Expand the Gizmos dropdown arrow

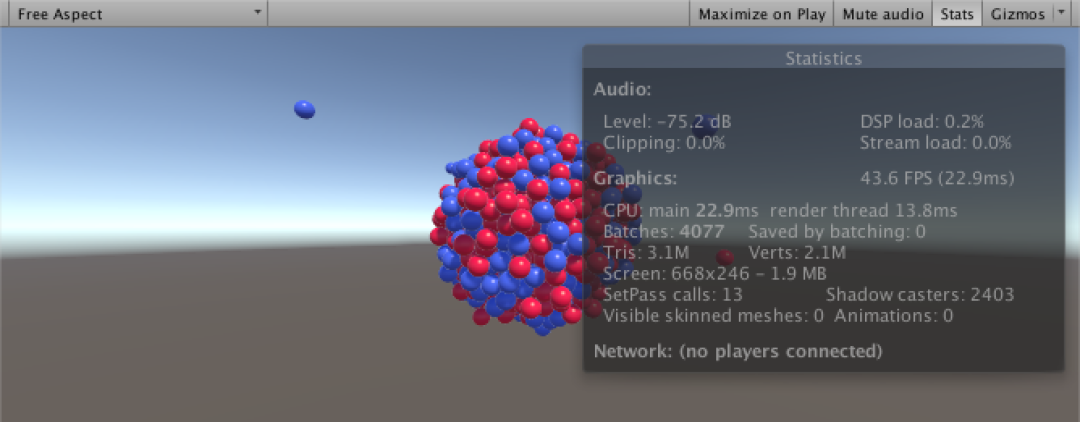pyautogui.click(x=1061, y=14)
